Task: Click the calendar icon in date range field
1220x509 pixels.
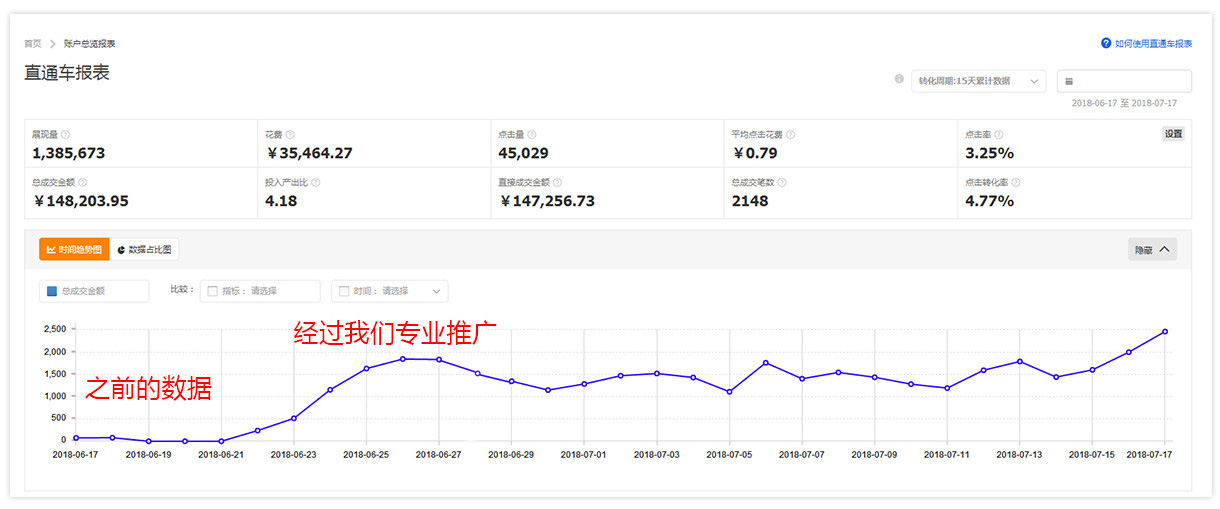Action: pyautogui.click(x=1069, y=82)
